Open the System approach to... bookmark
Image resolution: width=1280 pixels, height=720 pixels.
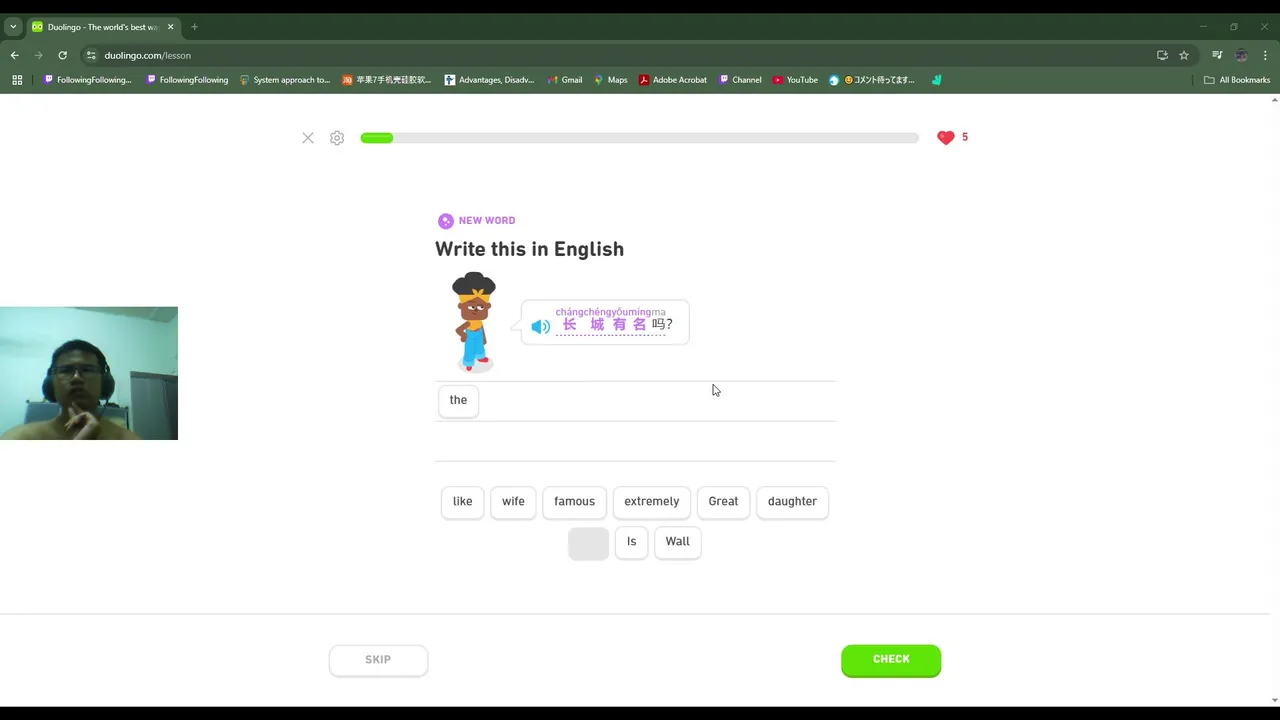click(285, 80)
